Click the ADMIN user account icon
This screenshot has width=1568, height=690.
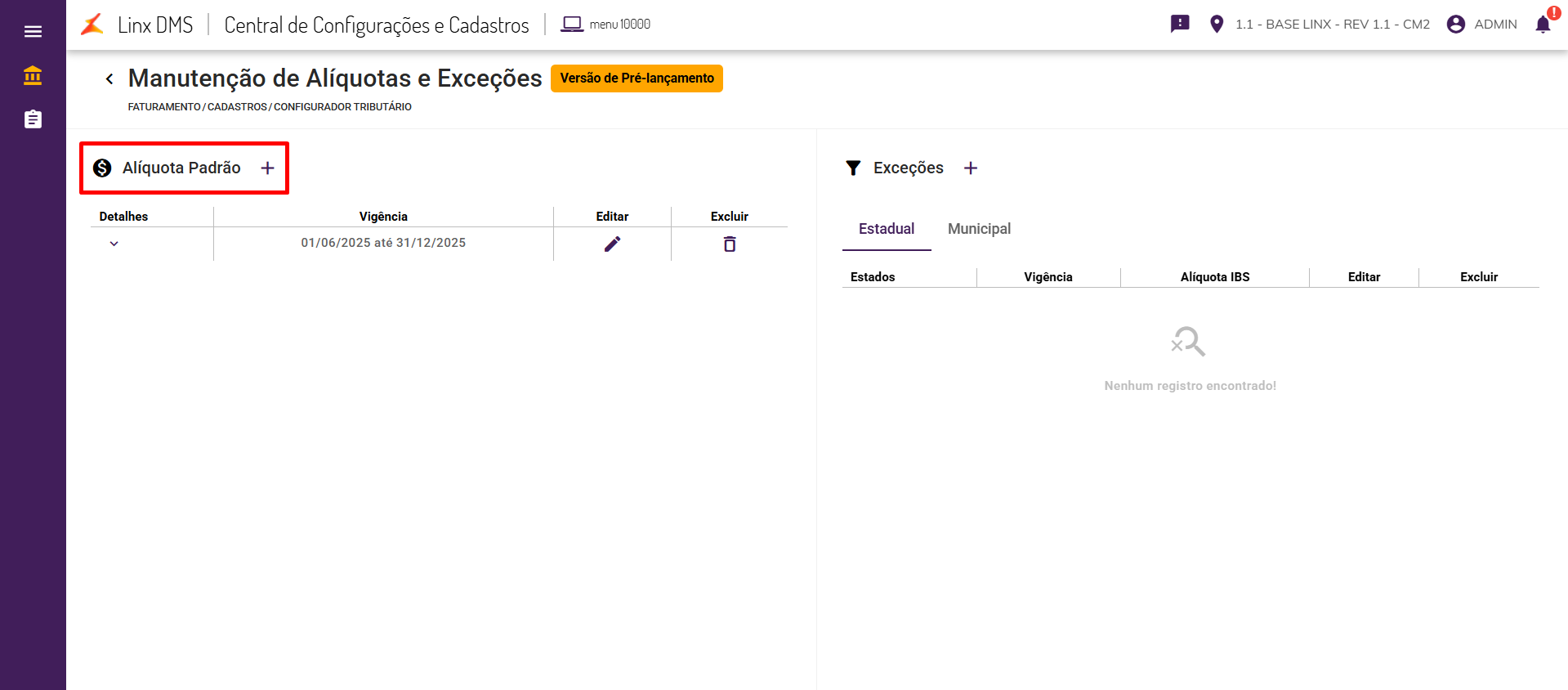click(x=1455, y=25)
